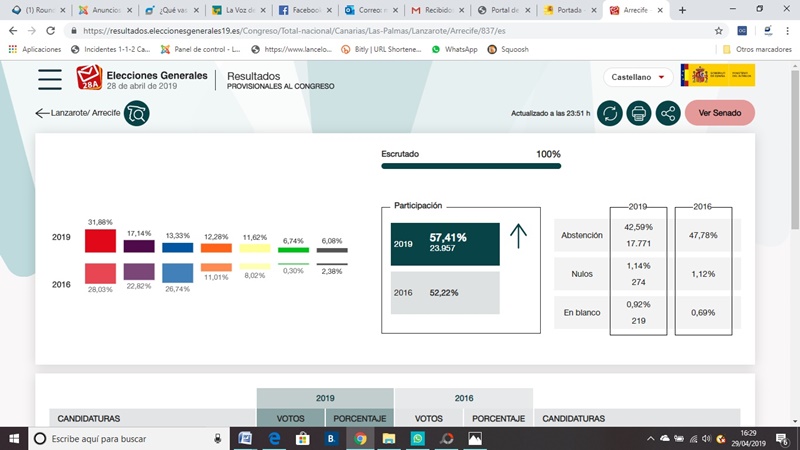Open Chrome from the Windows taskbar
This screenshot has width=800, height=450.
[360, 438]
